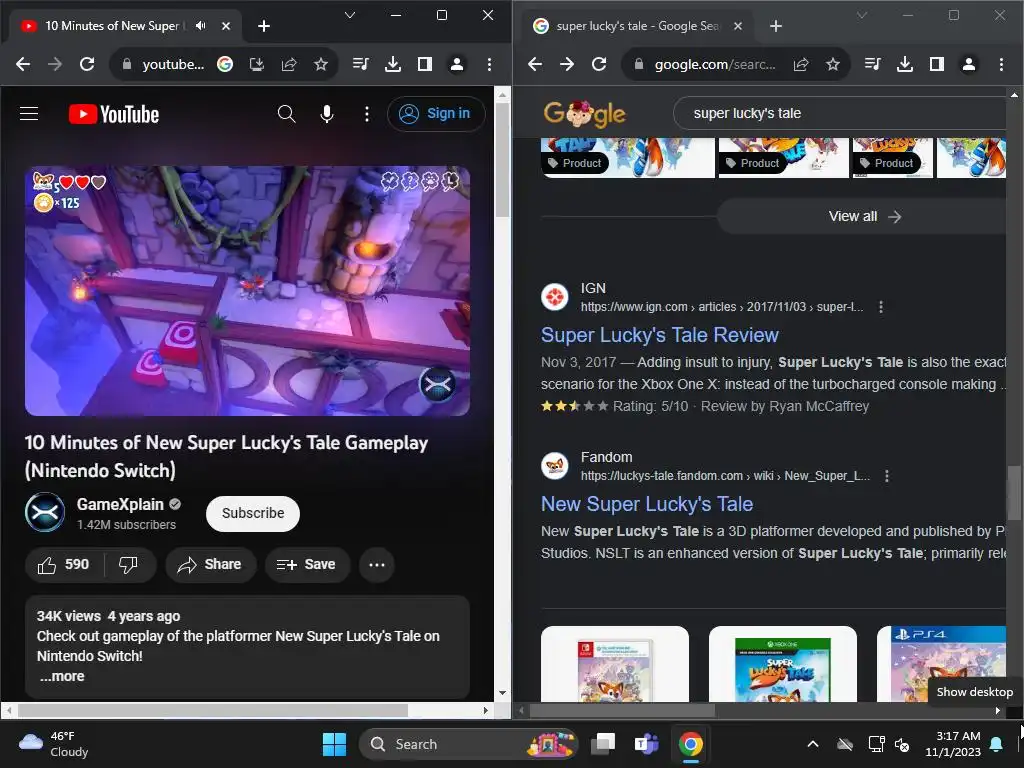This screenshot has height=768, width=1024.
Task: Open profile icon in YouTube window
Action: [x=456, y=64]
